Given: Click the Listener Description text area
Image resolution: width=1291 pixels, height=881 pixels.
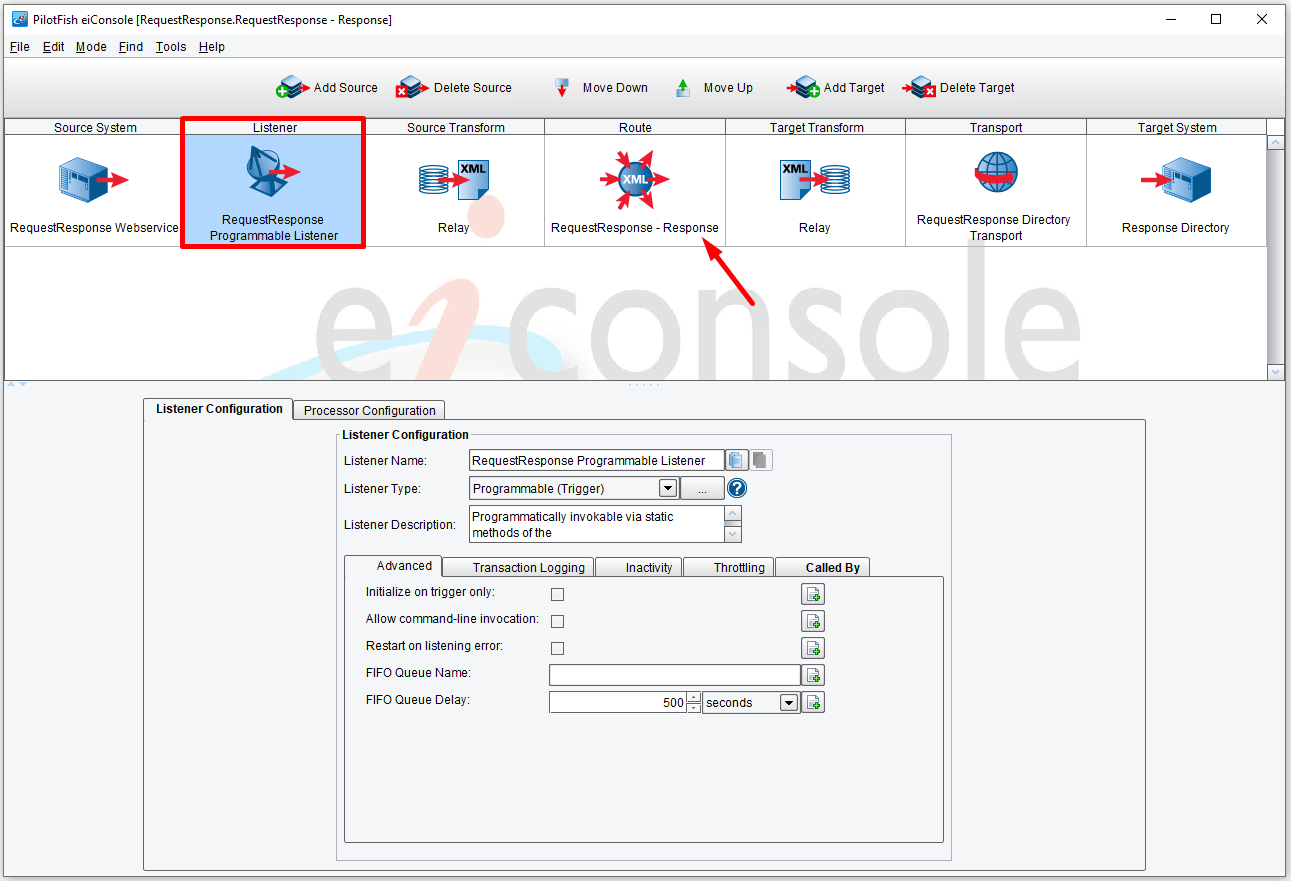Looking at the screenshot, I should coord(596,524).
